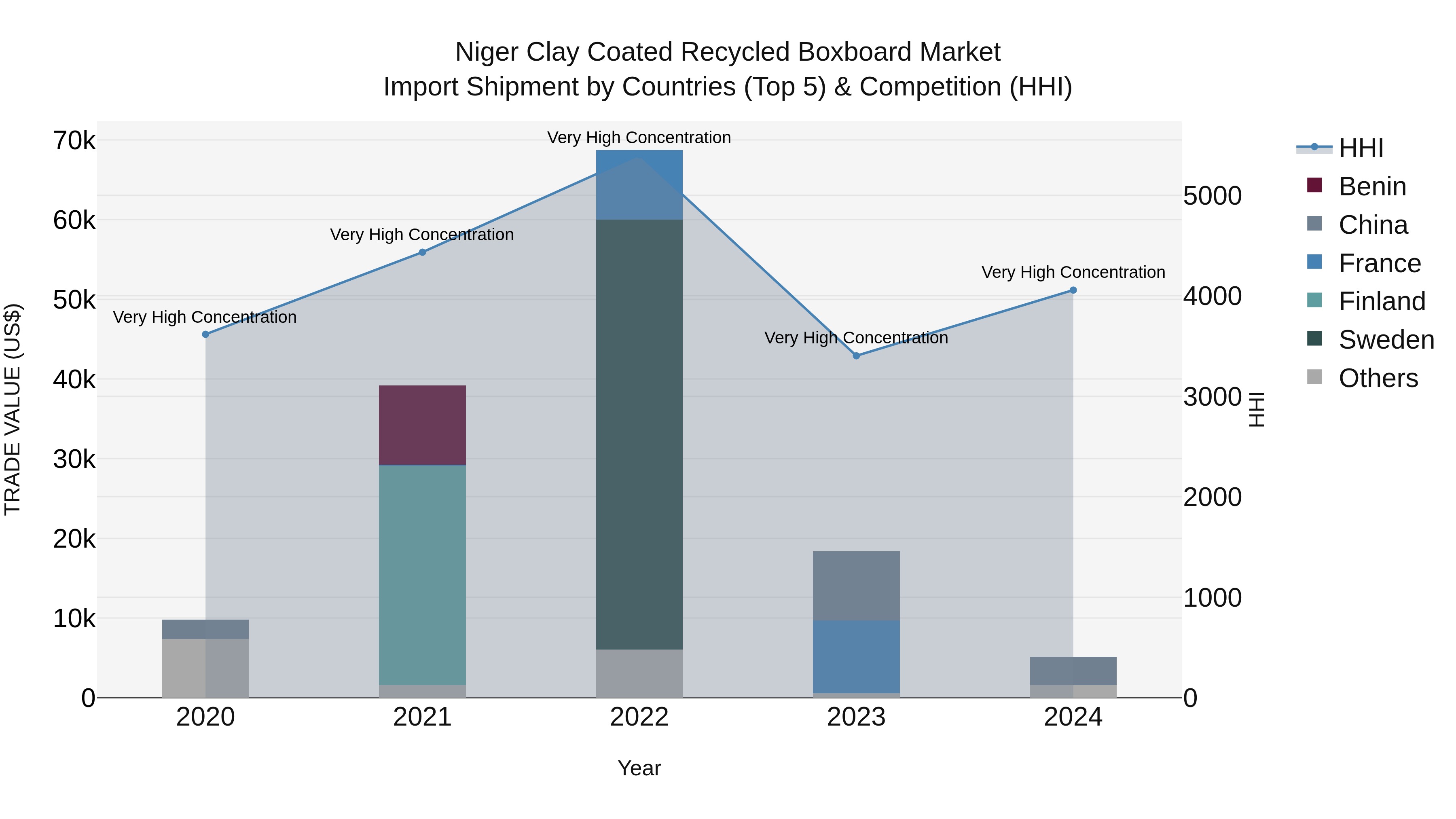Toggle the Benin legend entry

tap(1357, 186)
